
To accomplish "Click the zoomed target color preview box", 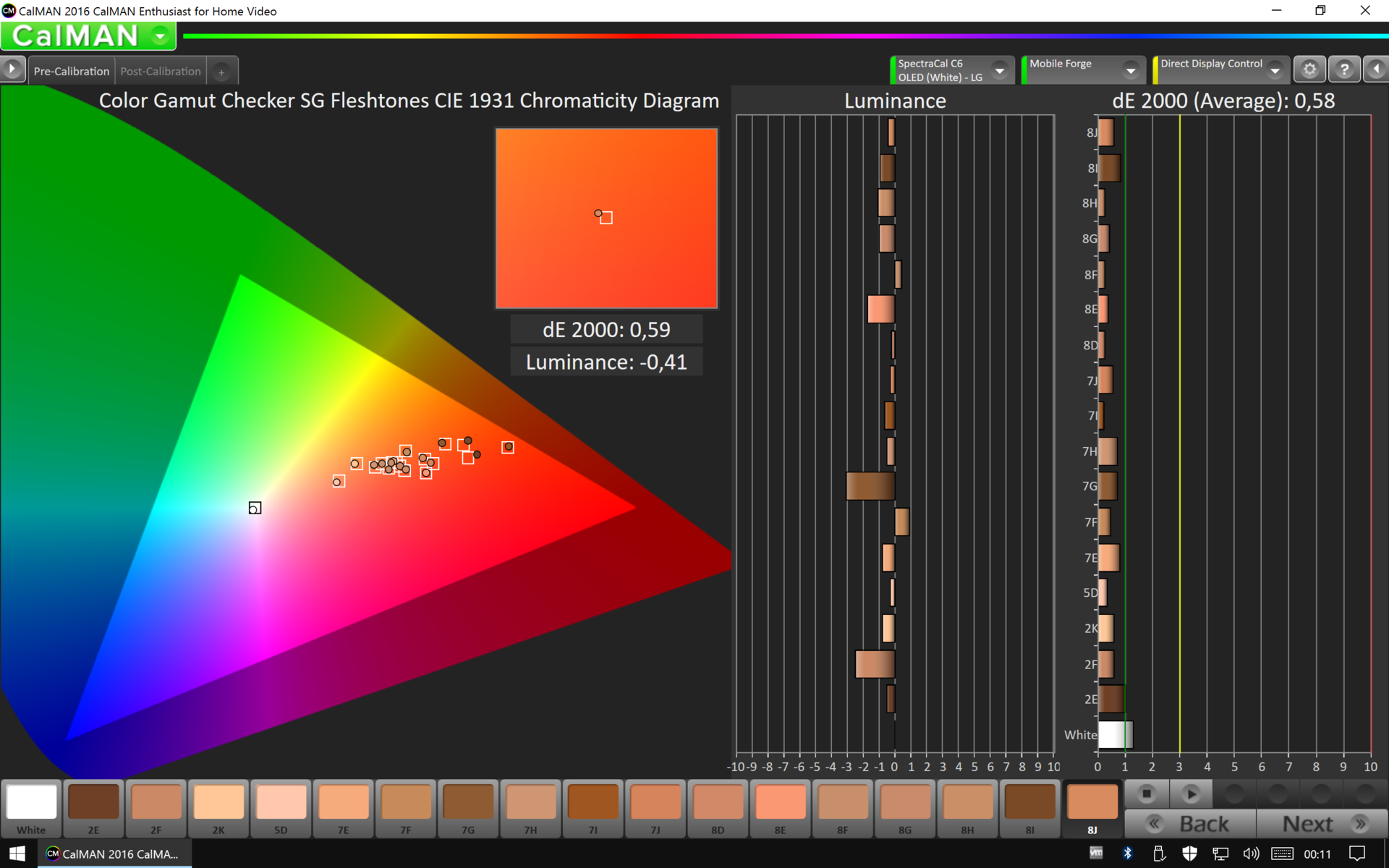I will 606,218.
